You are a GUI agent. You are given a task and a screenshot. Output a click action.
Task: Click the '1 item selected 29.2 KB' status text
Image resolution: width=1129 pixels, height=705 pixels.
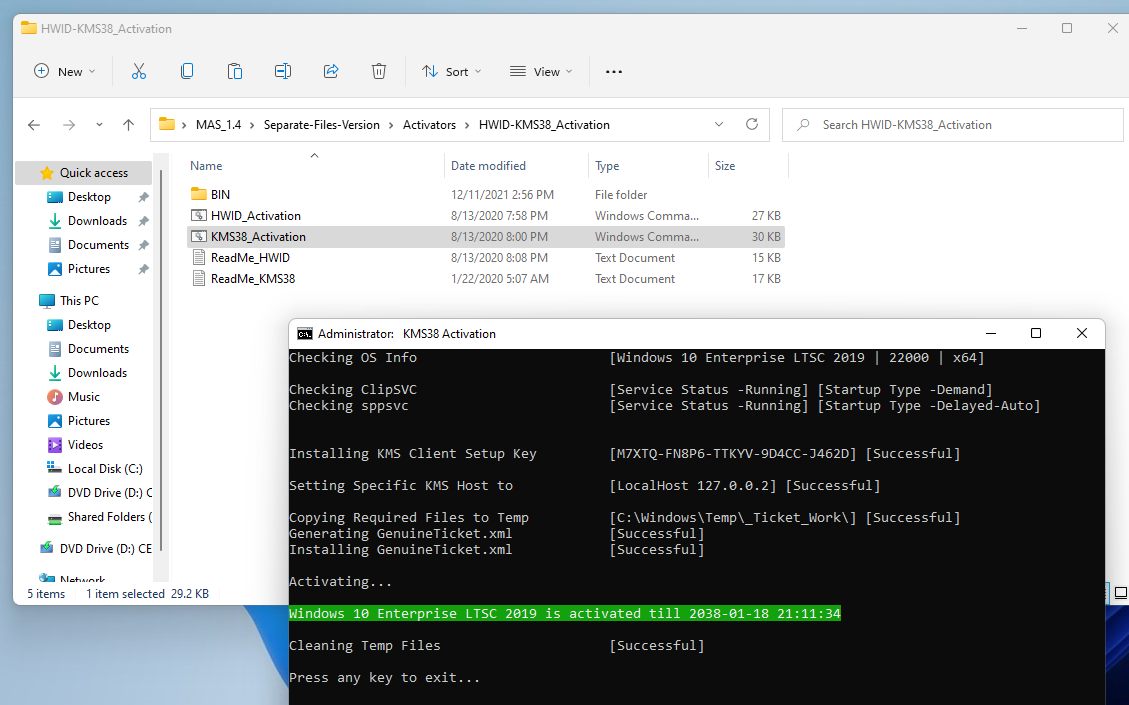click(148, 593)
